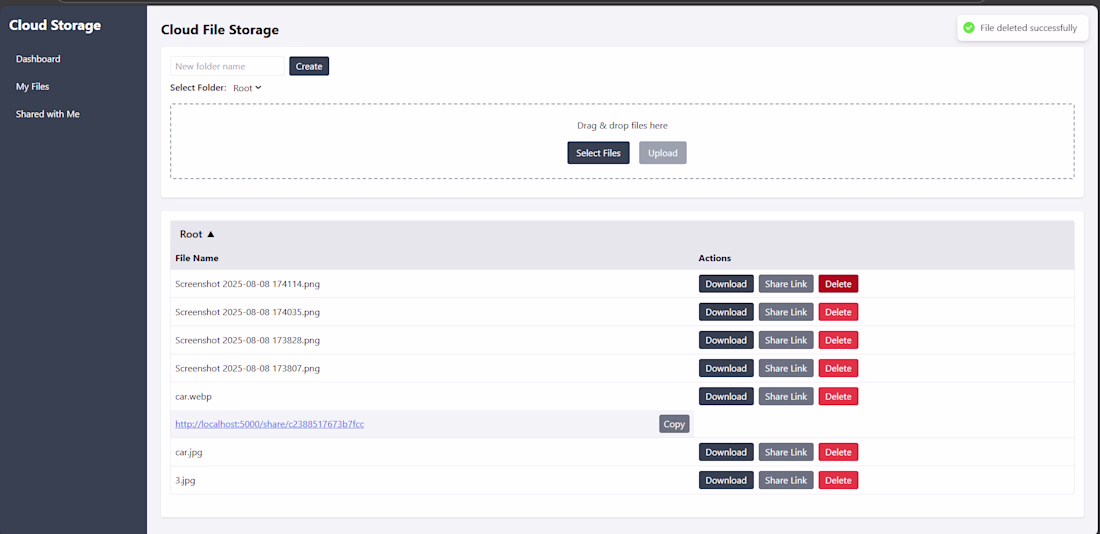Image resolution: width=1100 pixels, height=534 pixels.
Task: Delete Screenshot 2025-08-08 173807.png
Action: pyautogui.click(x=838, y=368)
